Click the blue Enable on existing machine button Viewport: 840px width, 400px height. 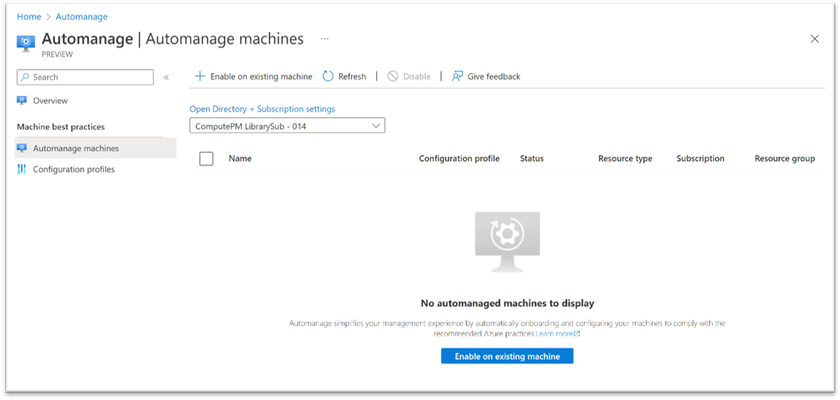507,356
